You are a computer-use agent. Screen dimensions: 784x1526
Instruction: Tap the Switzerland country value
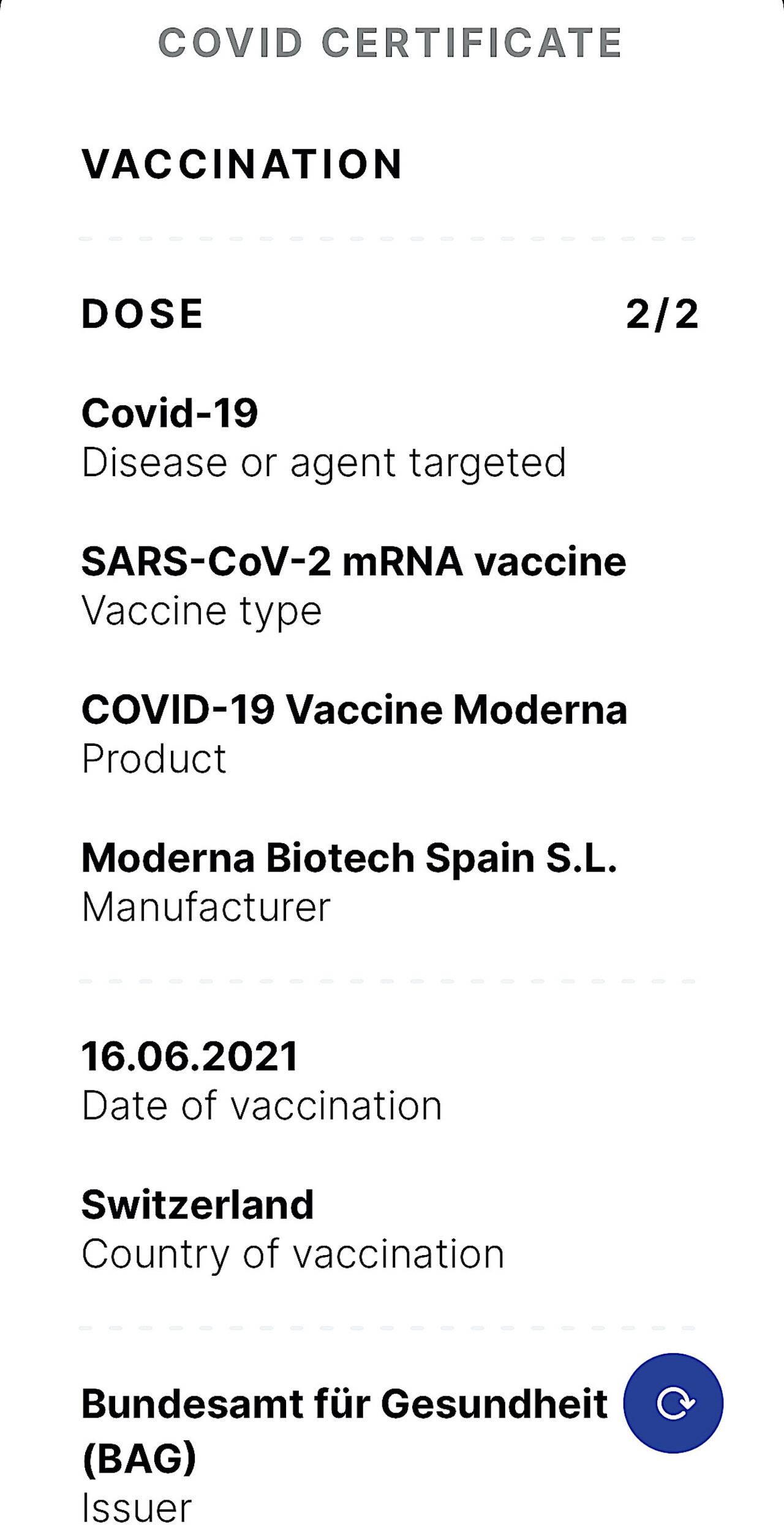(x=197, y=1205)
